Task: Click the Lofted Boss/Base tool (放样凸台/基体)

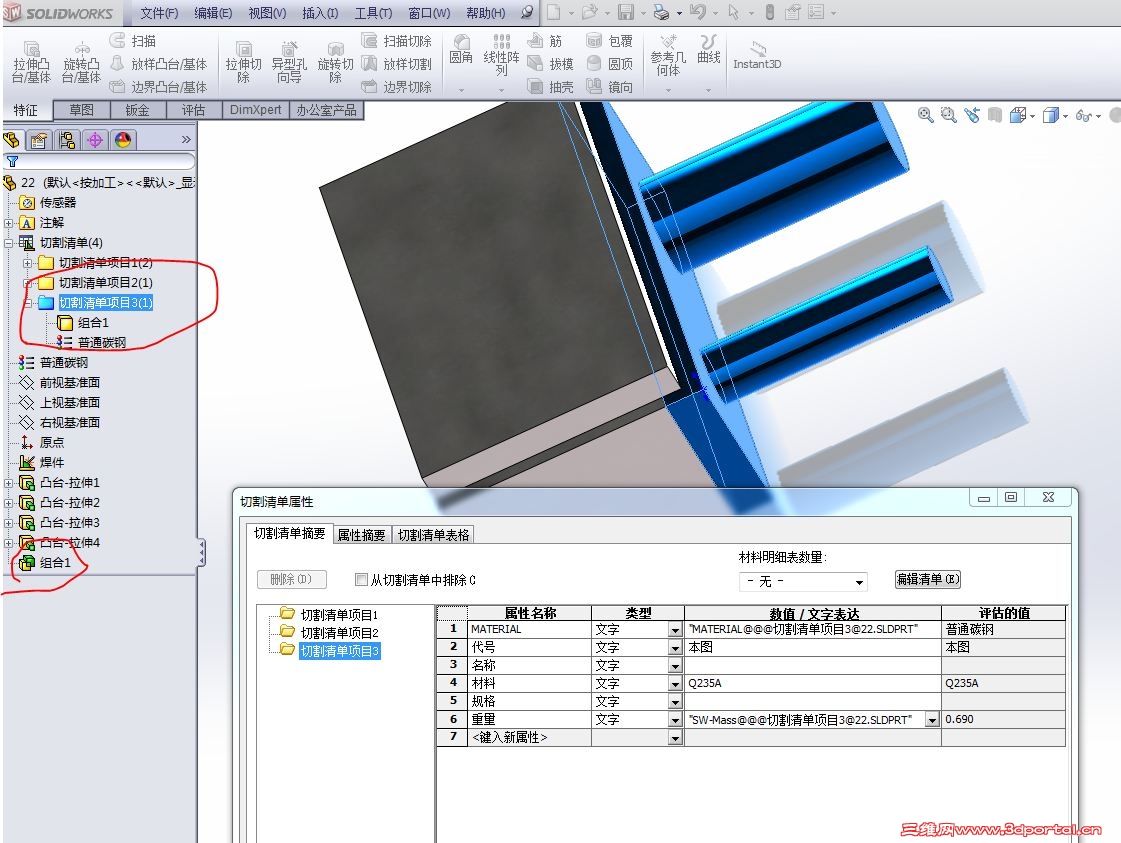Action: pos(158,64)
